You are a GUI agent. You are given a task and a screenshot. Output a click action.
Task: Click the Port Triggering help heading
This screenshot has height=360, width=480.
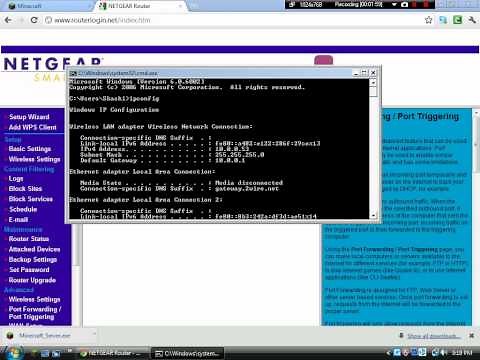tap(421, 116)
